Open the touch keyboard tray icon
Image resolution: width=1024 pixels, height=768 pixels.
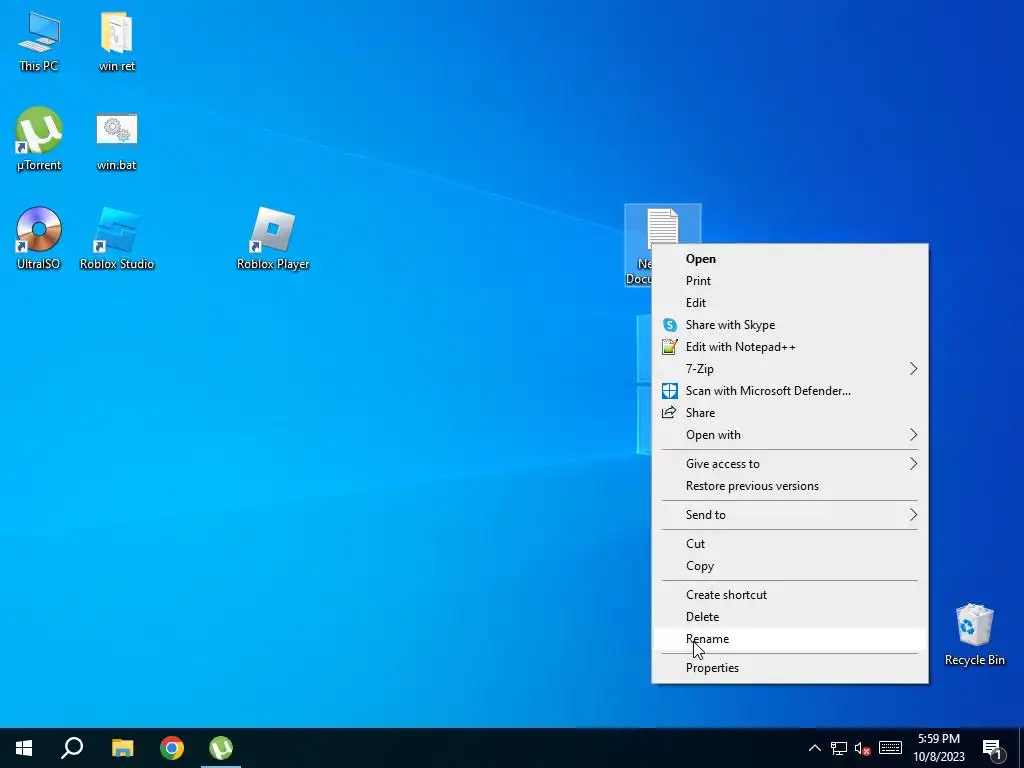click(x=890, y=748)
